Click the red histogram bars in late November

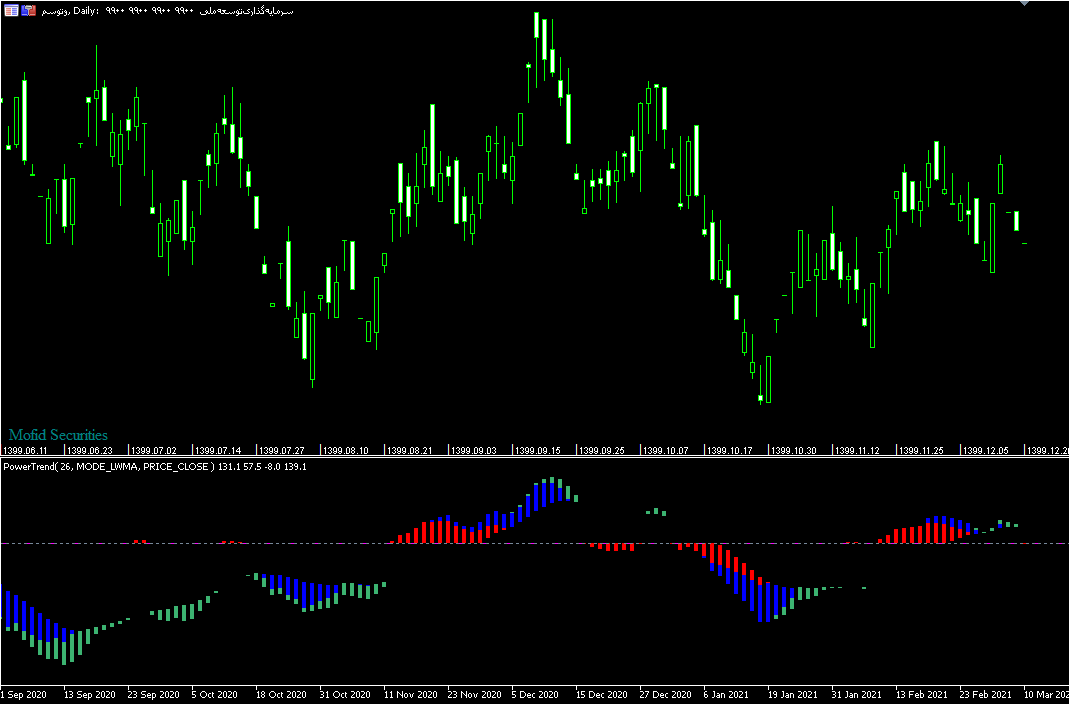[440, 530]
